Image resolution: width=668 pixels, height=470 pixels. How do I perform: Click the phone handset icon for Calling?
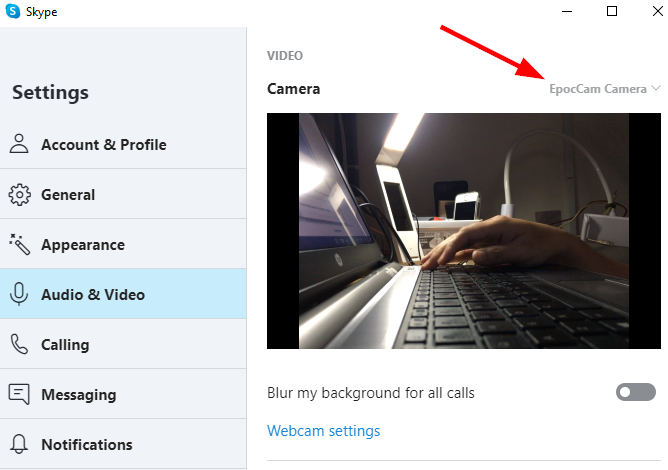[19, 345]
